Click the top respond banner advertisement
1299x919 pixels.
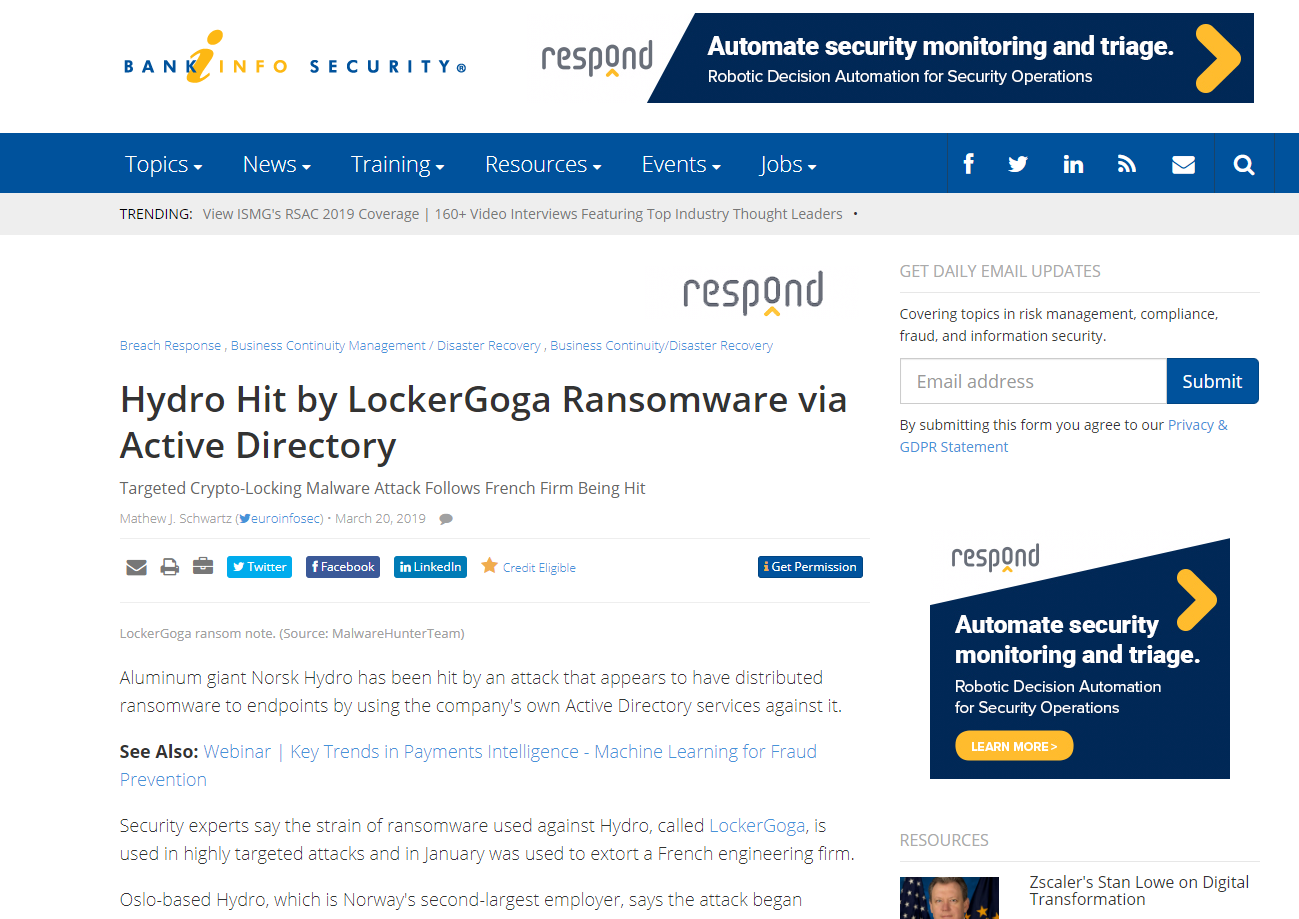click(896, 58)
